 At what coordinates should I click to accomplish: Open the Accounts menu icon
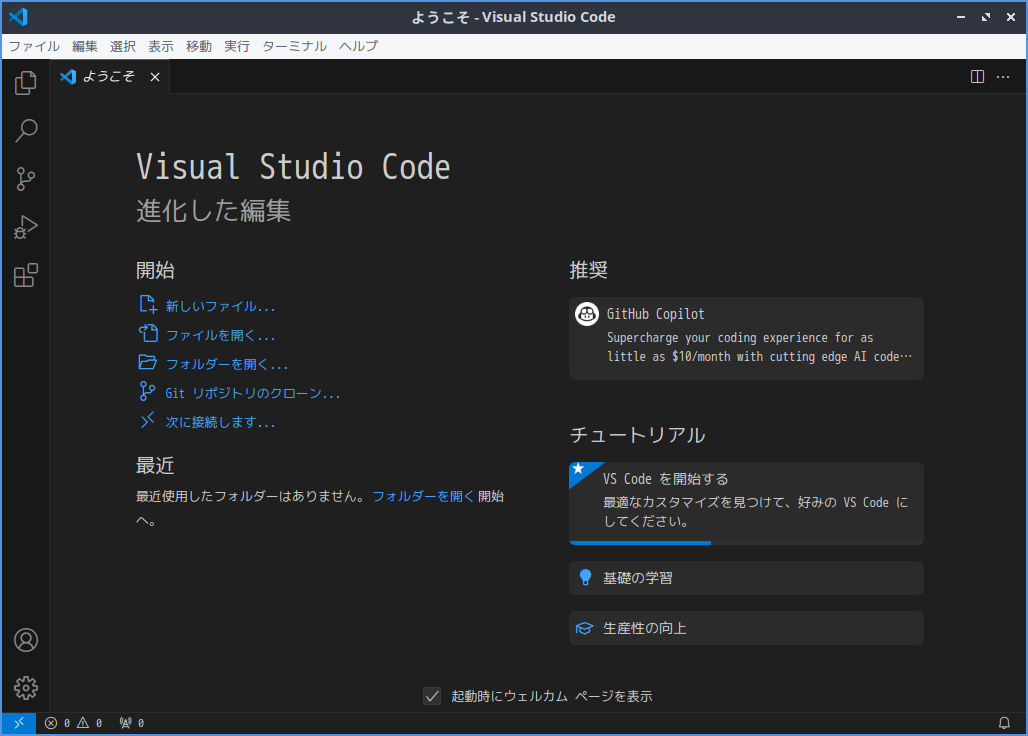click(x=26, y=640)
